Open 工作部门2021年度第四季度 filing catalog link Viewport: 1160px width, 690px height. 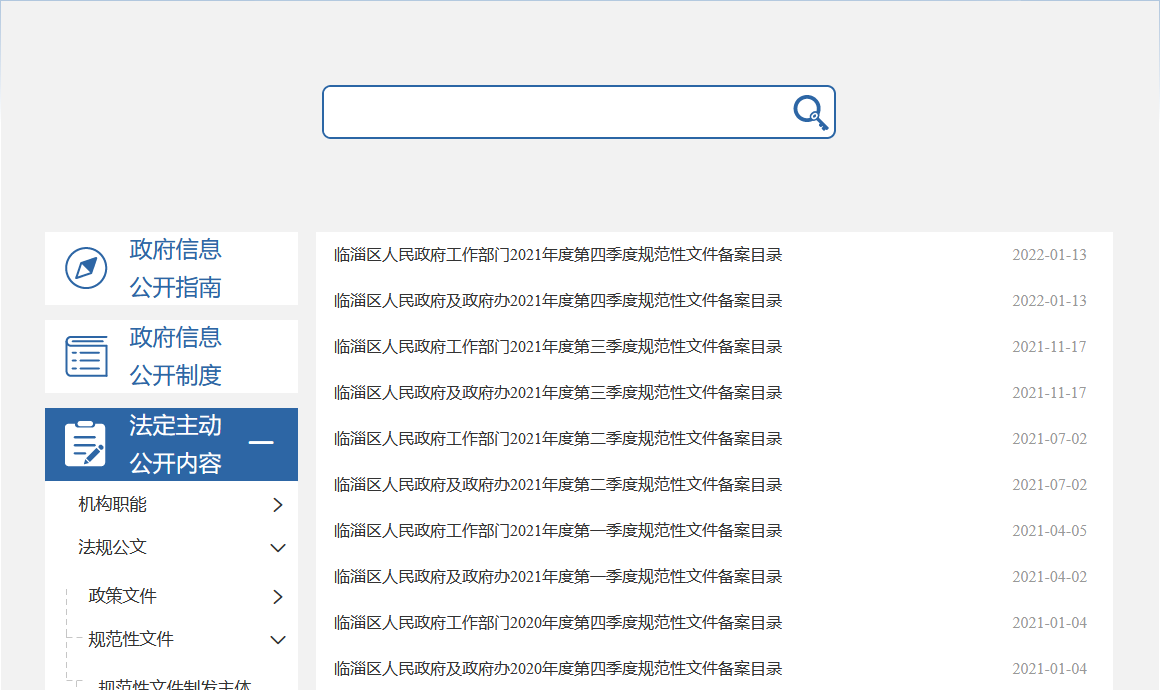[557, 255]
